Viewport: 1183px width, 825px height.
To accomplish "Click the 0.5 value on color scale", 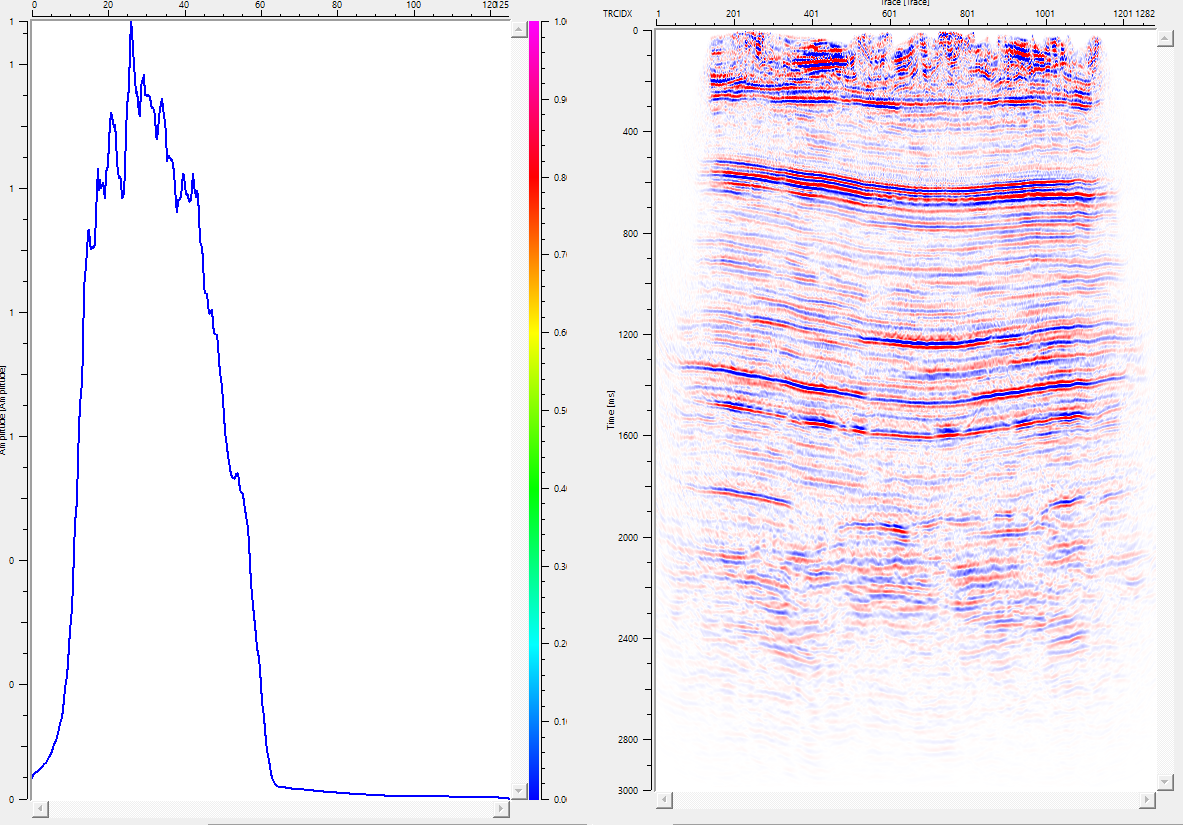I will pos(560,411).
